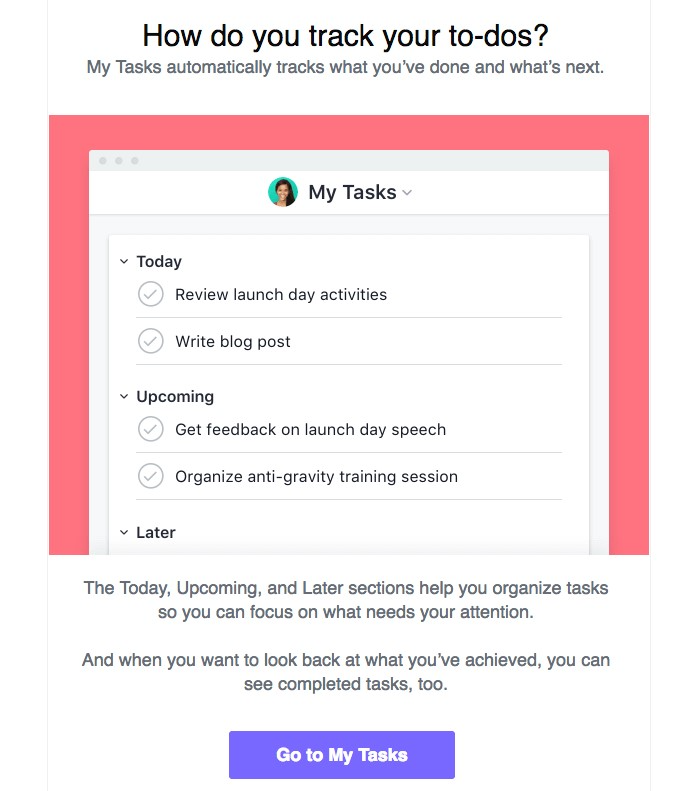The height and width of the screenshot is (791, 699).
Task: Open the My Tasks dropdown chevron
Action: pyautogui.click(x=407, y=193)
